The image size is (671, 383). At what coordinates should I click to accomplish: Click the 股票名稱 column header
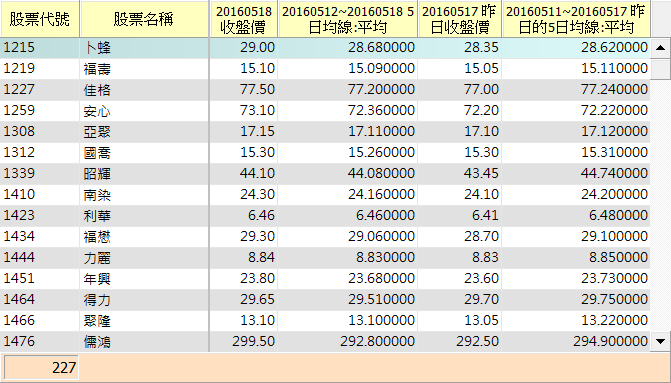point(144,19)
